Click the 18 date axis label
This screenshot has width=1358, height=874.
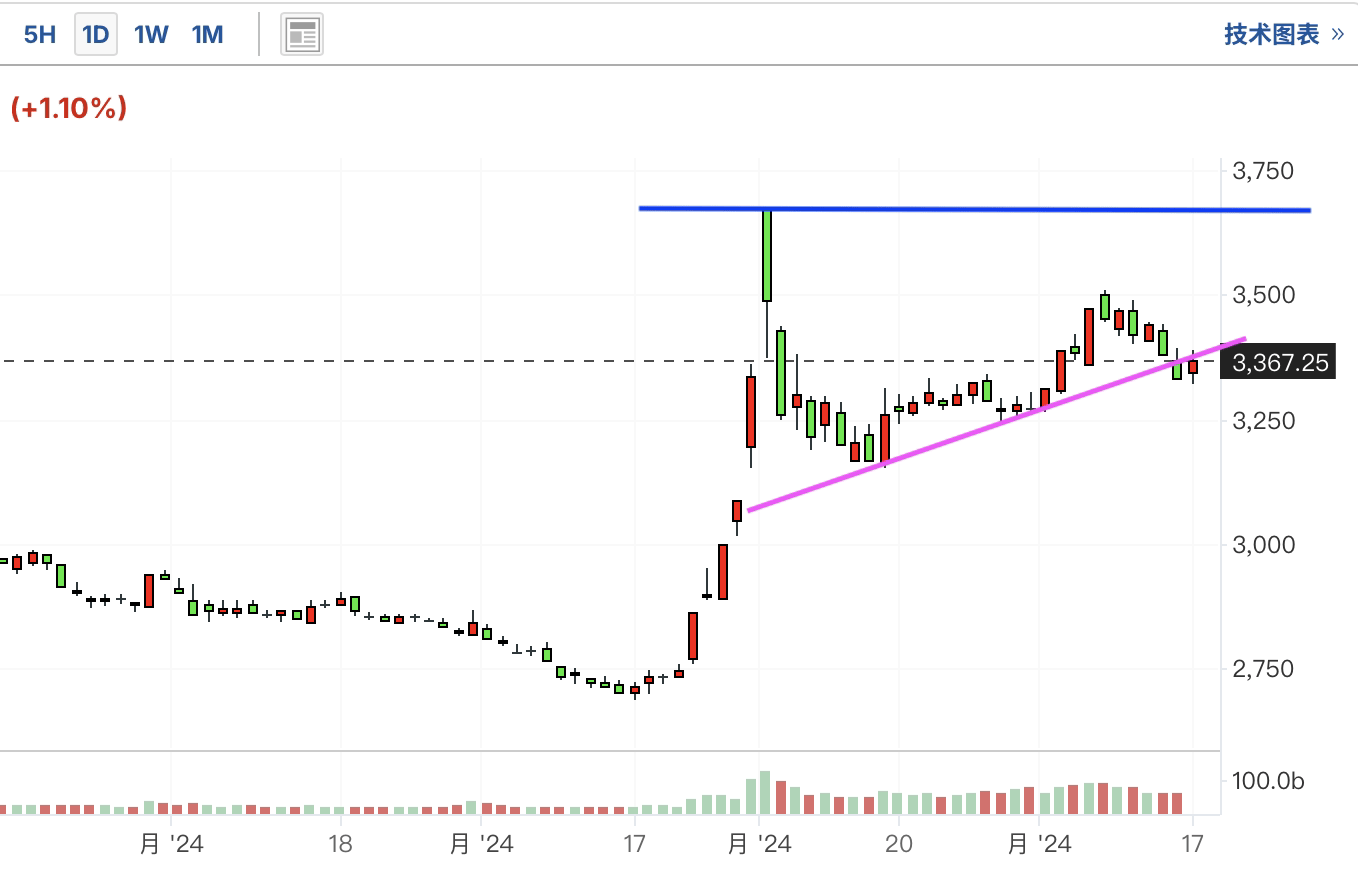(x=340, y=844)
